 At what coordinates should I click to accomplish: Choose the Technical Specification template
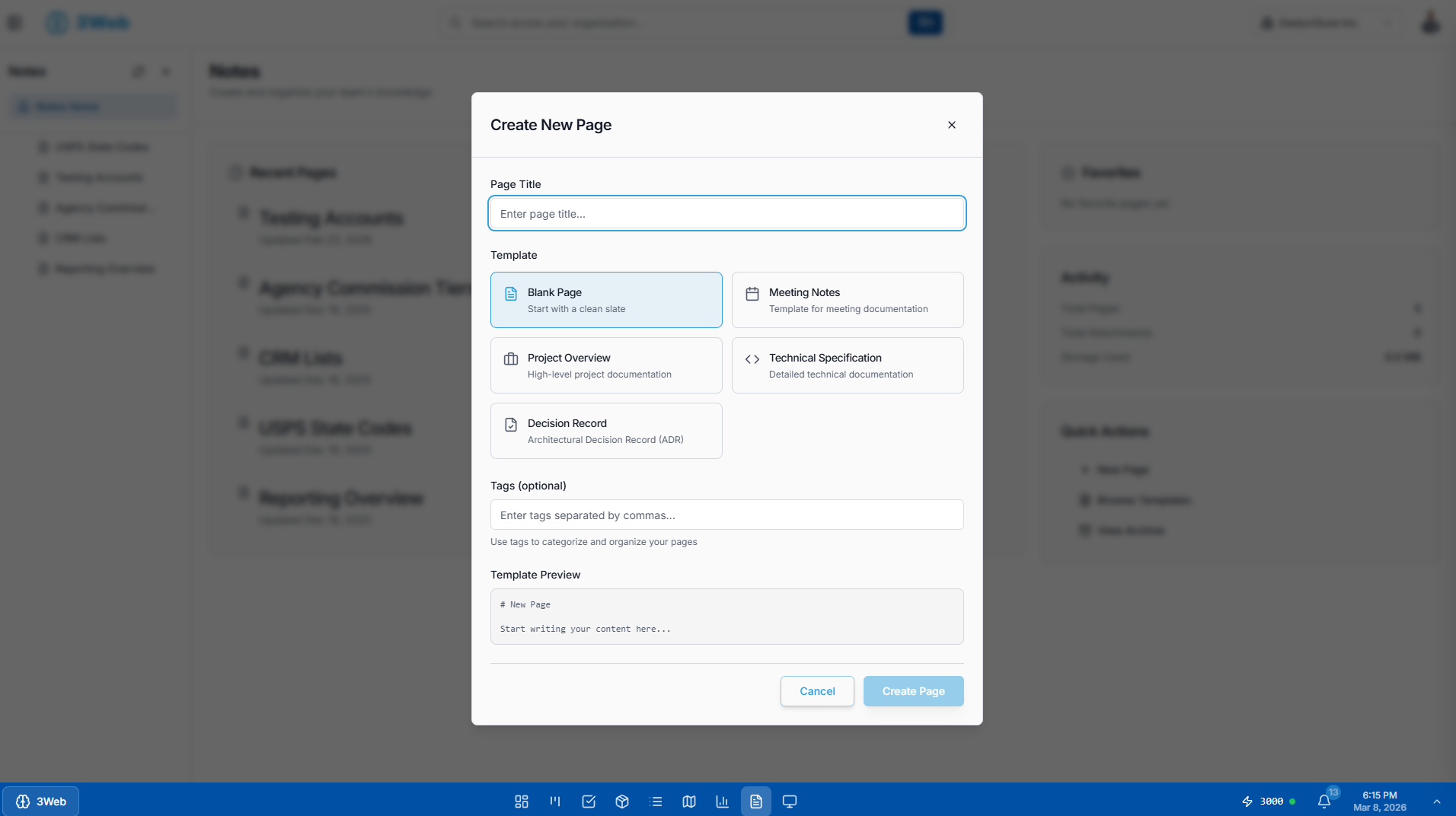847,365
